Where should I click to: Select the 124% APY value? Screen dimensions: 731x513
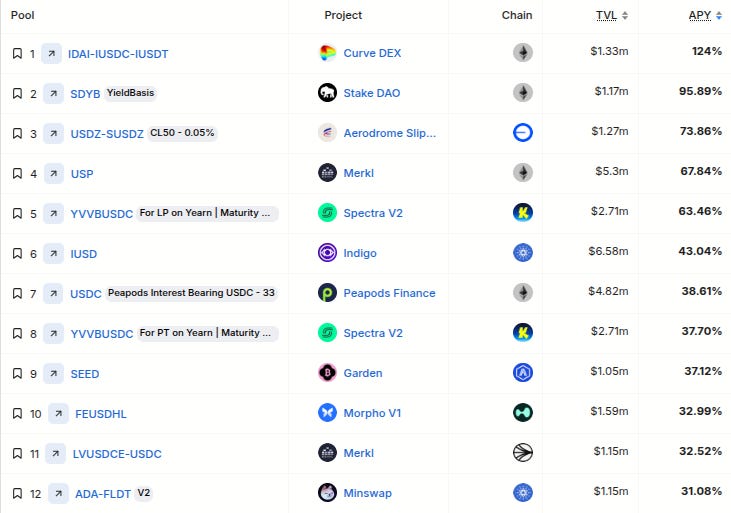(707, 51)
